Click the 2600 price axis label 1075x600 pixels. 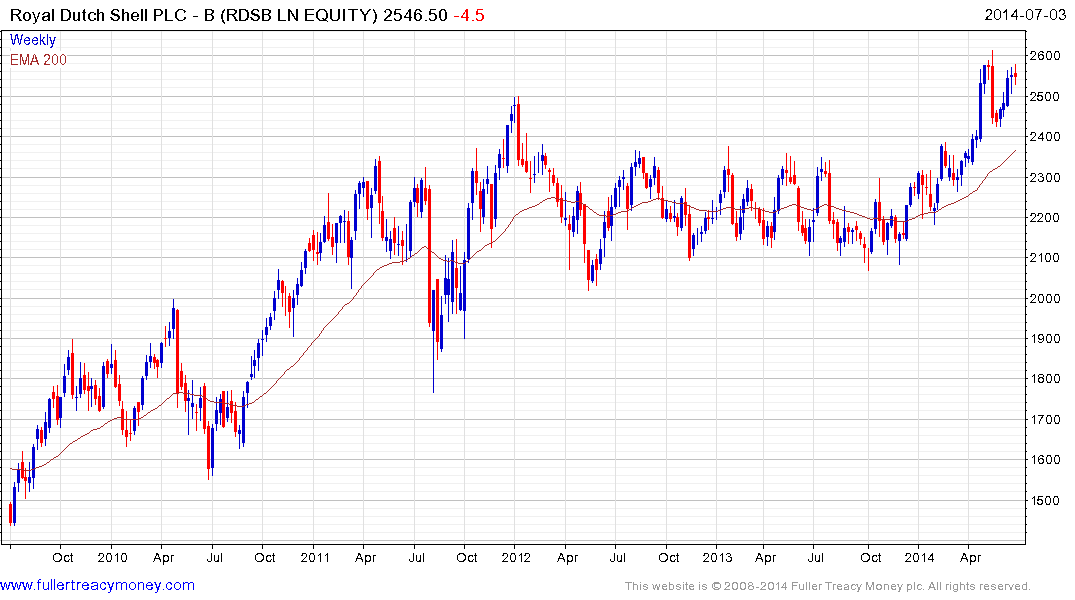[1045, 56]
